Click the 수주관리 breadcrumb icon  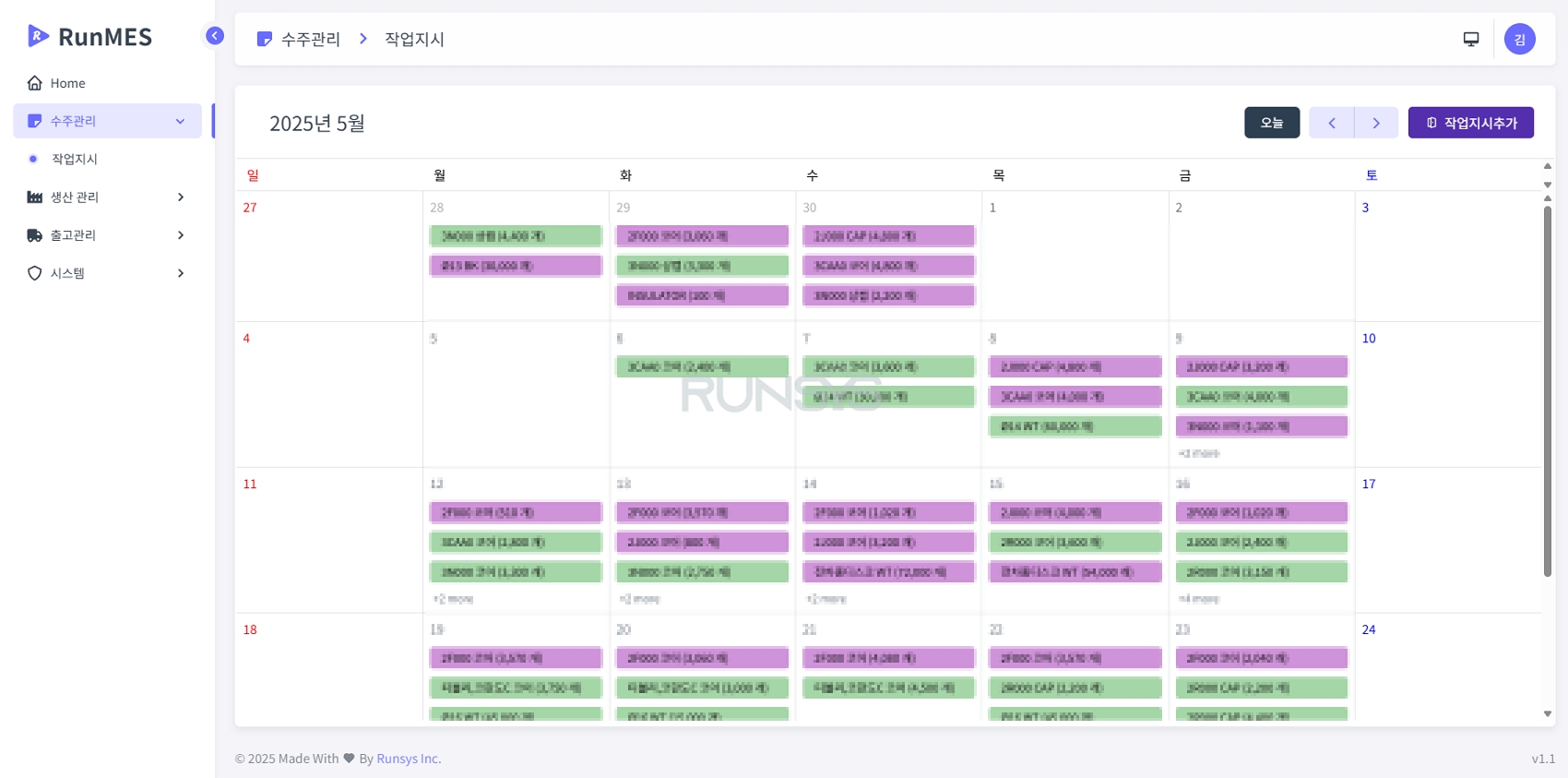pos(265,39)
